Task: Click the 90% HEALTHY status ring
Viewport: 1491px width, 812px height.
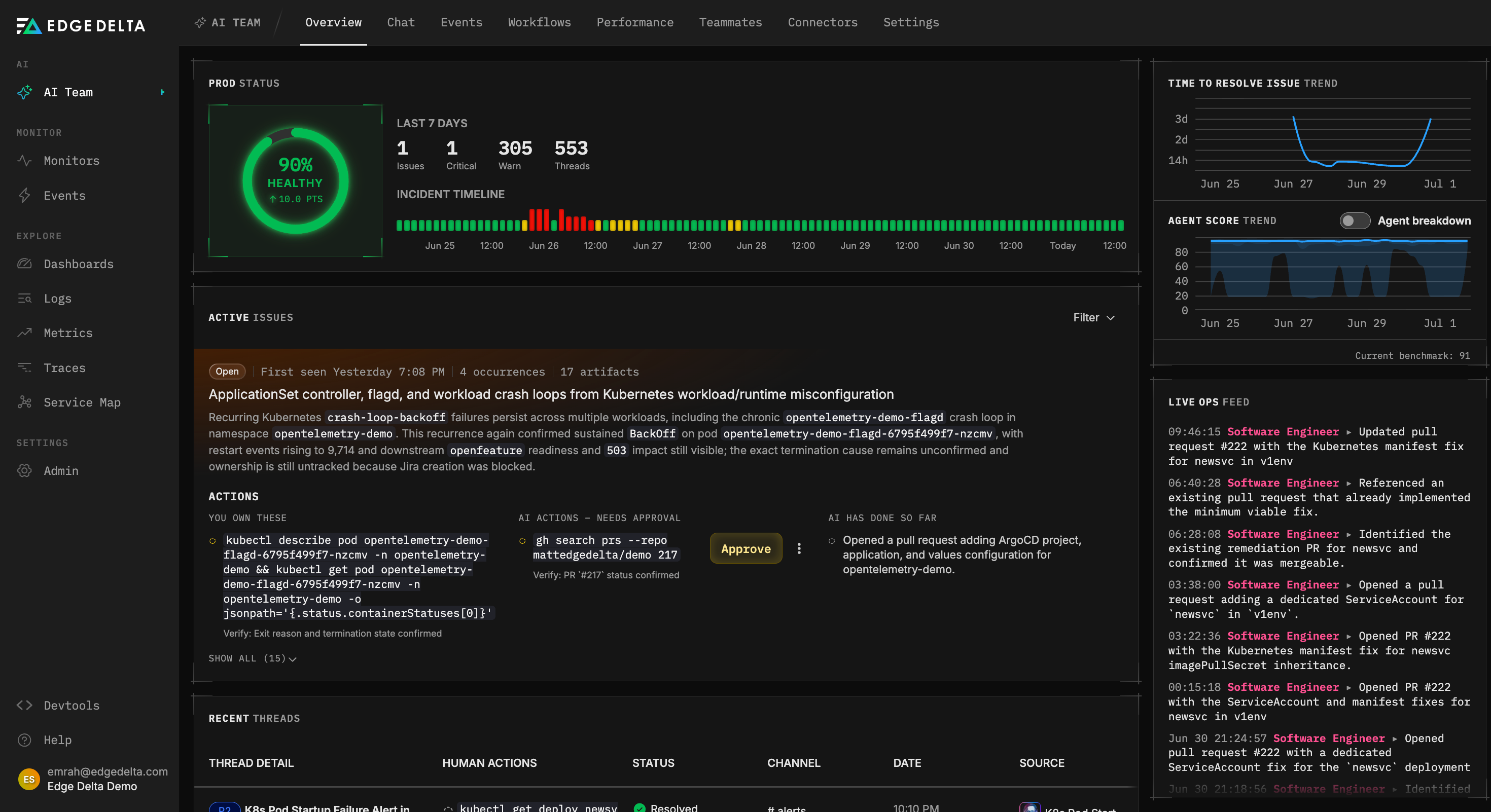Action: tap(295, 180)
